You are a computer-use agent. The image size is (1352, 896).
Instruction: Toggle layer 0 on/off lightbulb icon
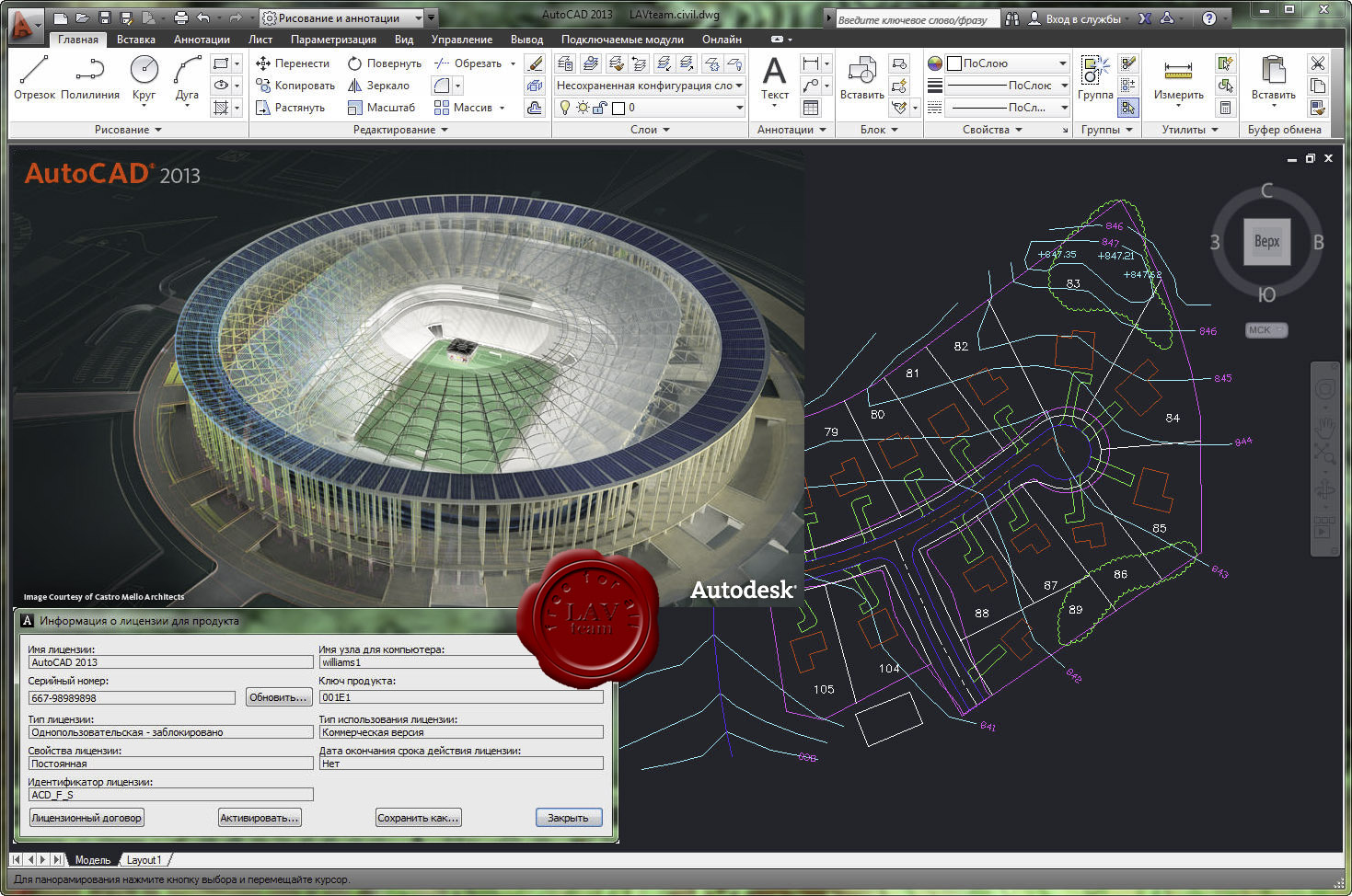(565, 108)
